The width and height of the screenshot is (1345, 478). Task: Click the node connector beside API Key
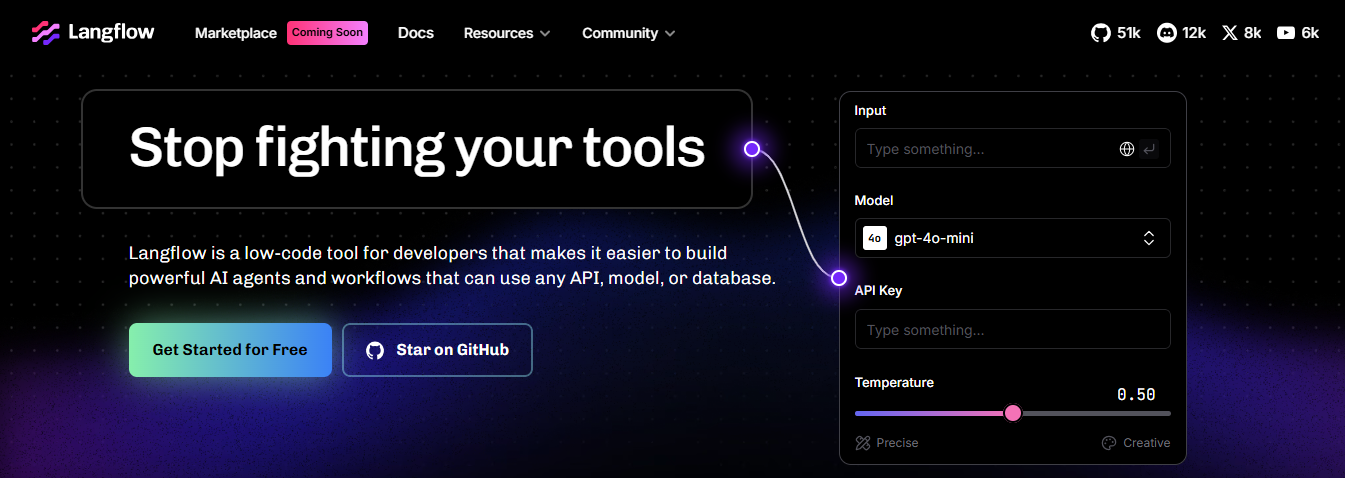click(x=839, y=278)
